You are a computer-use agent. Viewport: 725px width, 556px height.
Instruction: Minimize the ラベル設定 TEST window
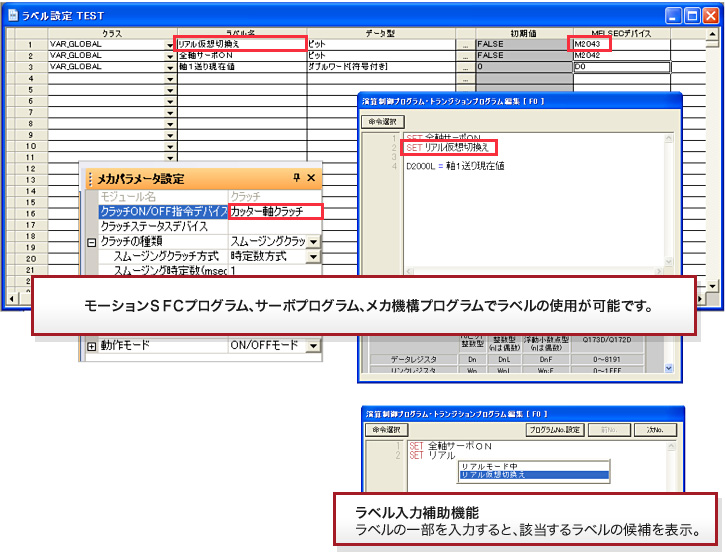click(x=656, y=15)
